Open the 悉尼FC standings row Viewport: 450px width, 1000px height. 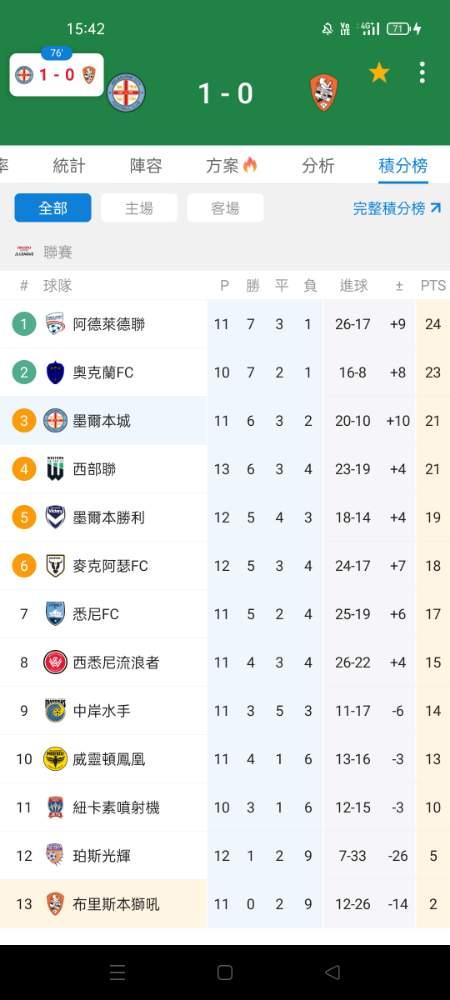pyautogui.click(x=225, y=614)
